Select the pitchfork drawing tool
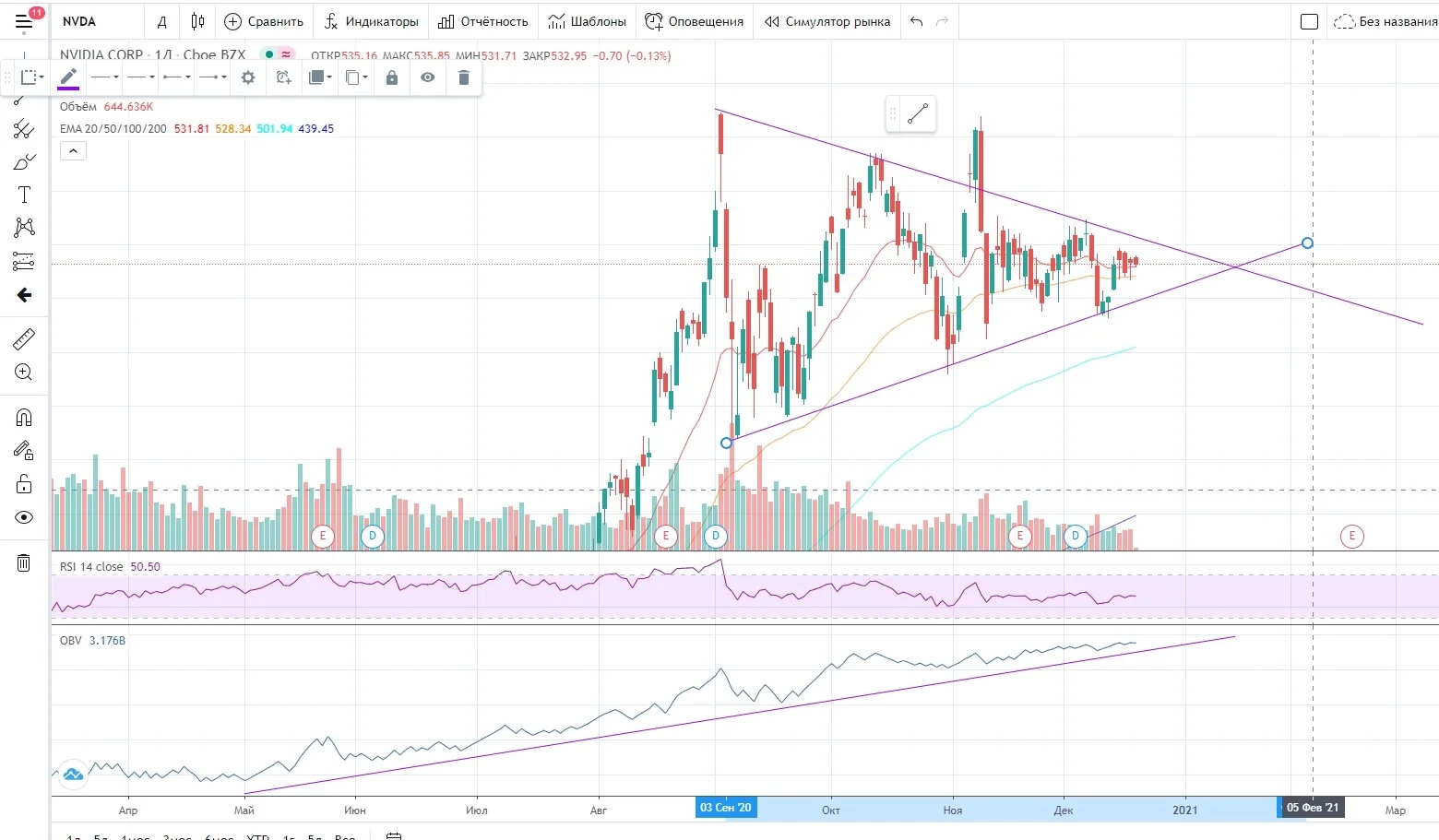 (x=24, y=129)
